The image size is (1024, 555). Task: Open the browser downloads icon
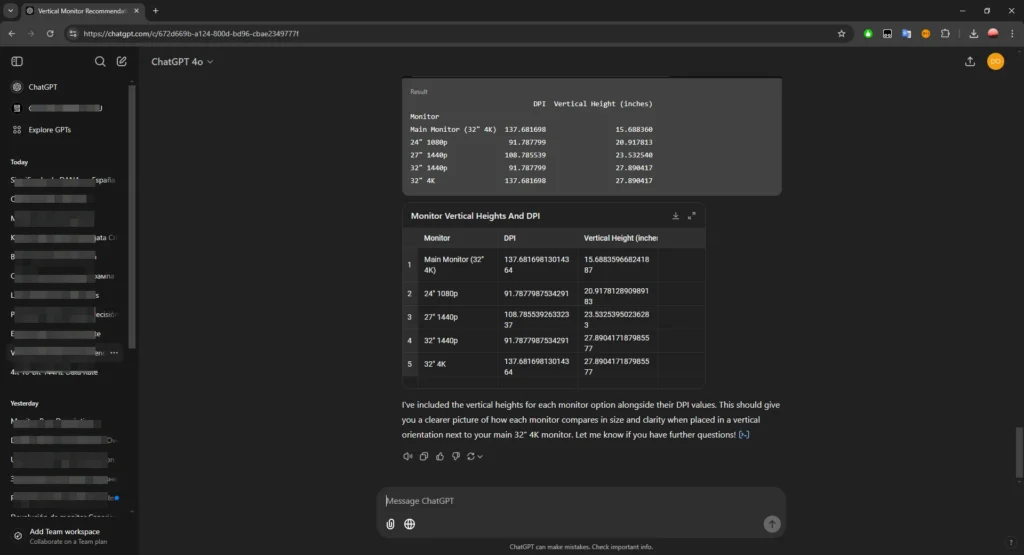click(x=973, y=33)
